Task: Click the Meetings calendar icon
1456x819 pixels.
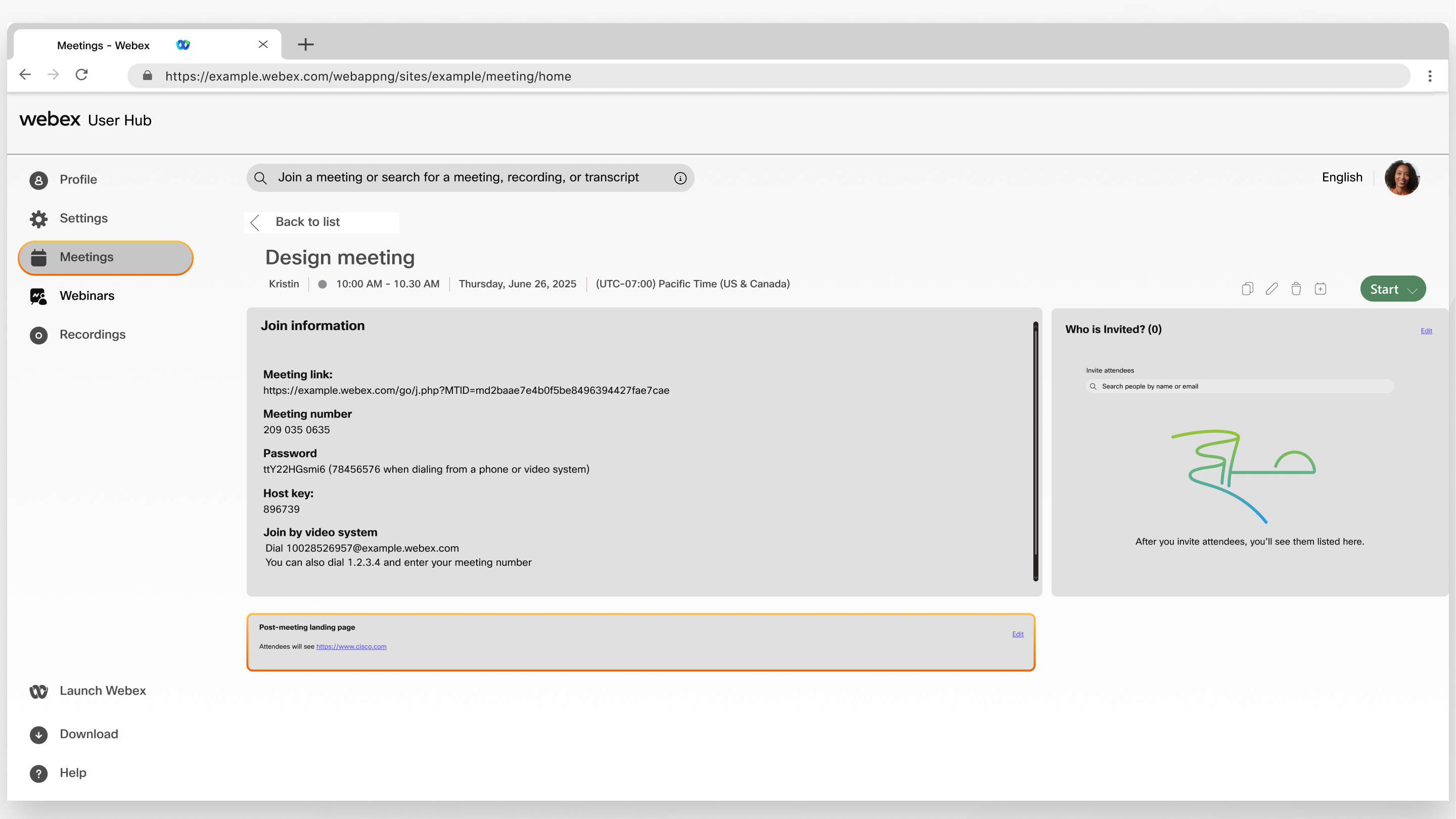Action: click(x=38, y=257)
